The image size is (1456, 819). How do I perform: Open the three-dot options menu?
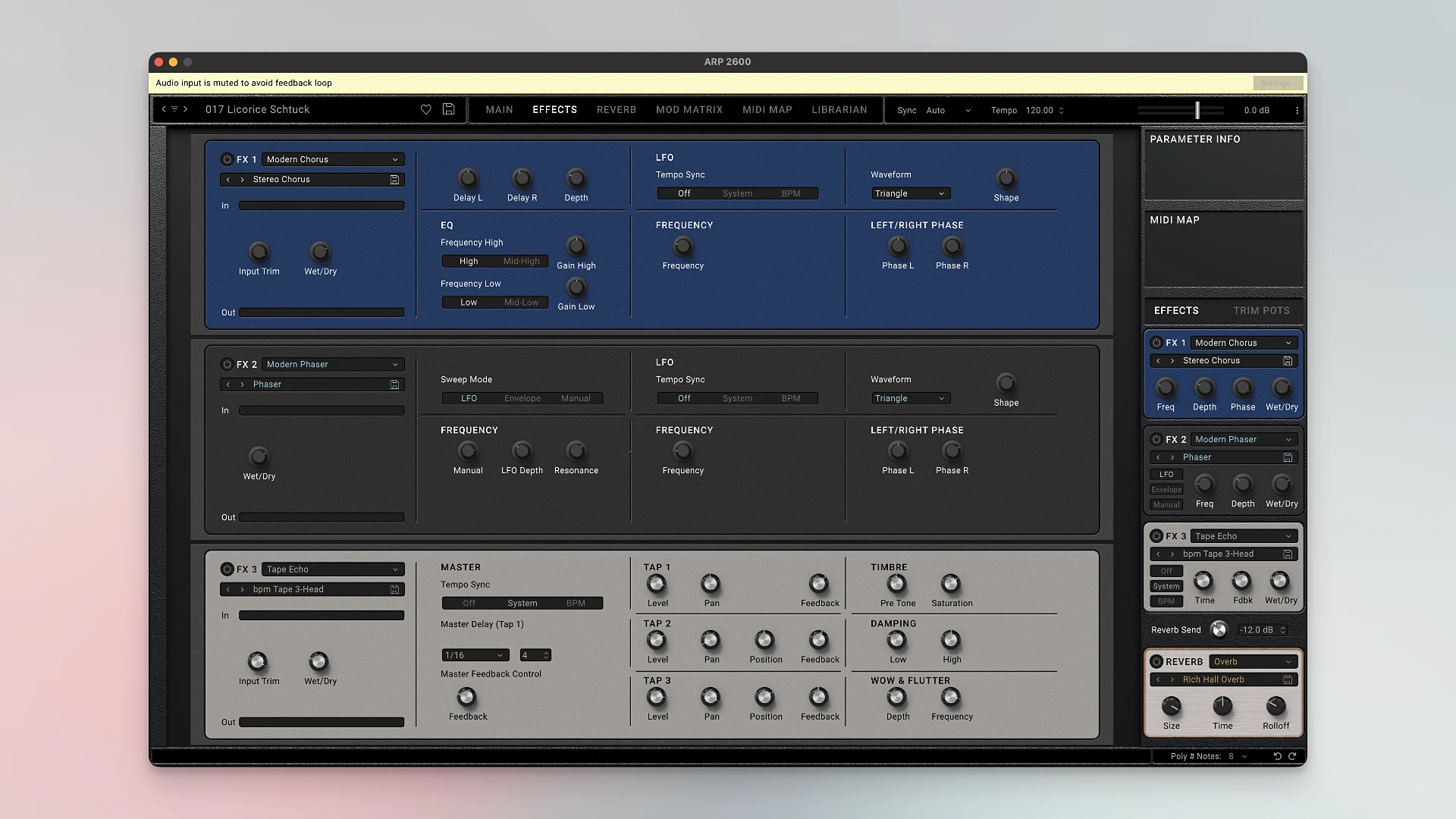tap(1297, 110)
